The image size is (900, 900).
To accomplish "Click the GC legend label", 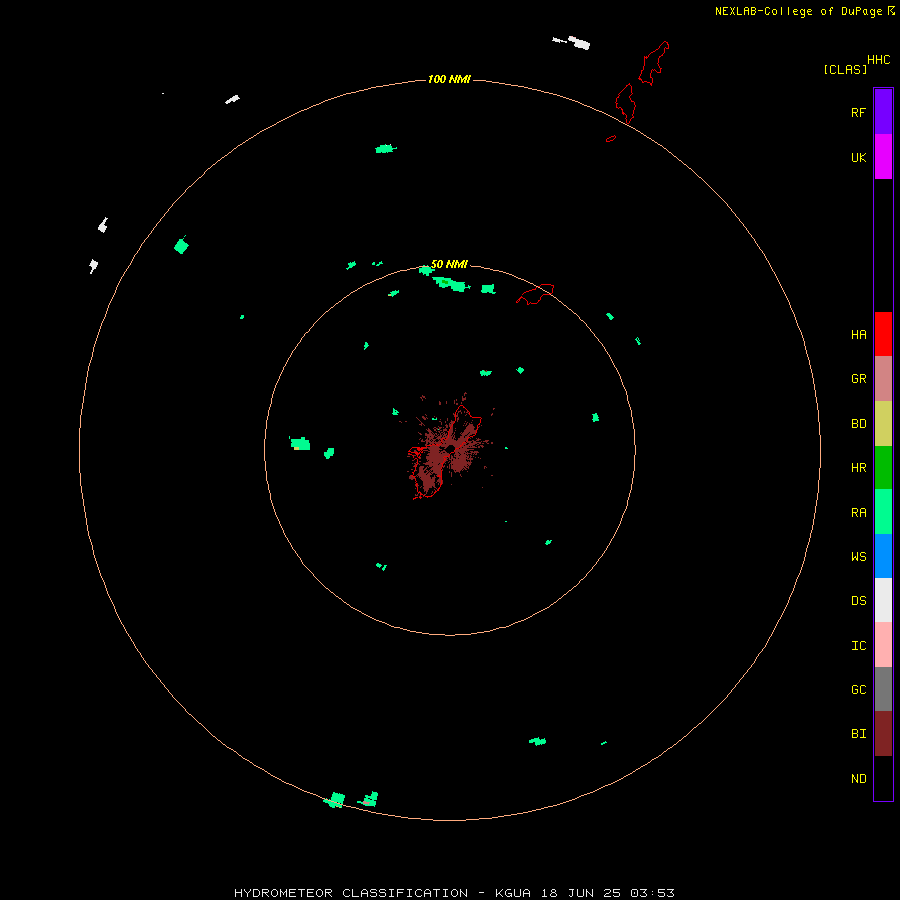I will tap(858, 690).
